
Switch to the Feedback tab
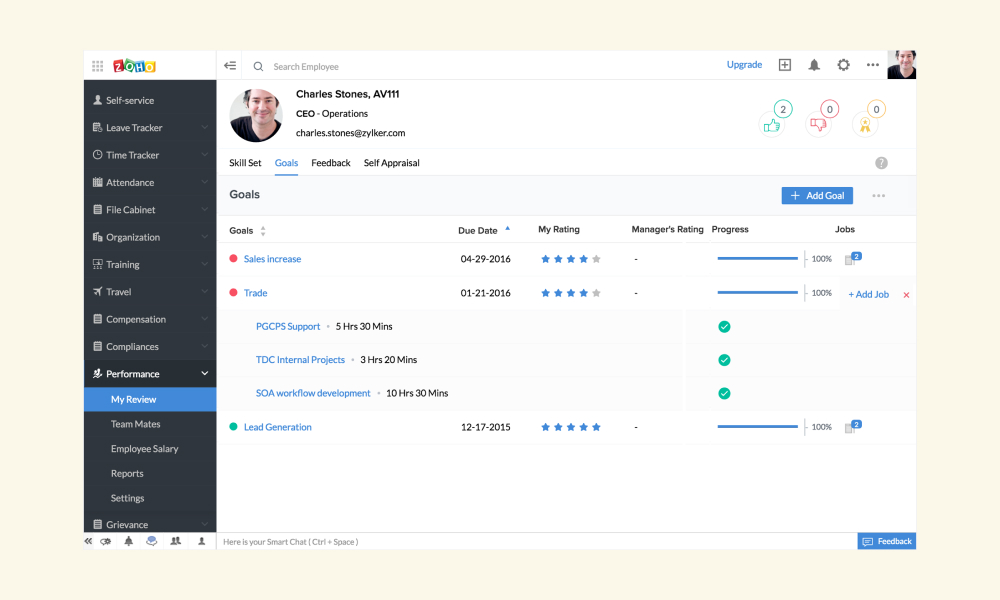[331, 163]
